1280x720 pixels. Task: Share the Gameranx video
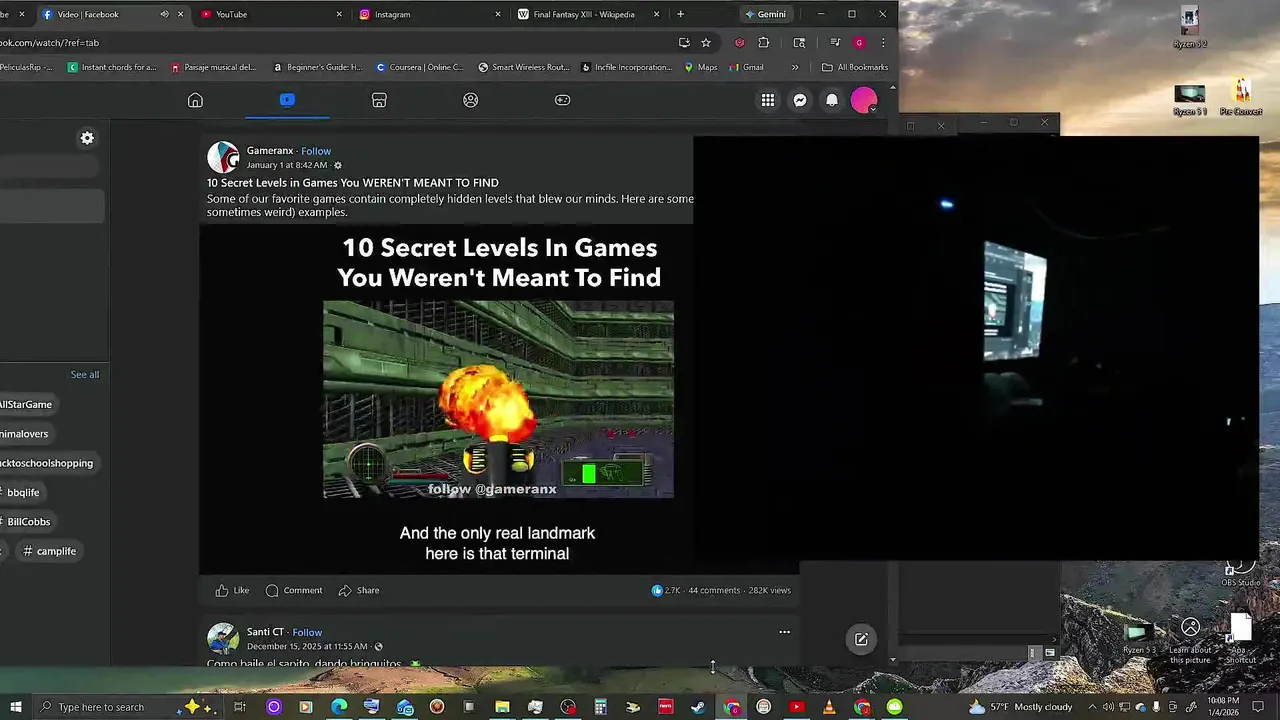coord(358,590)
